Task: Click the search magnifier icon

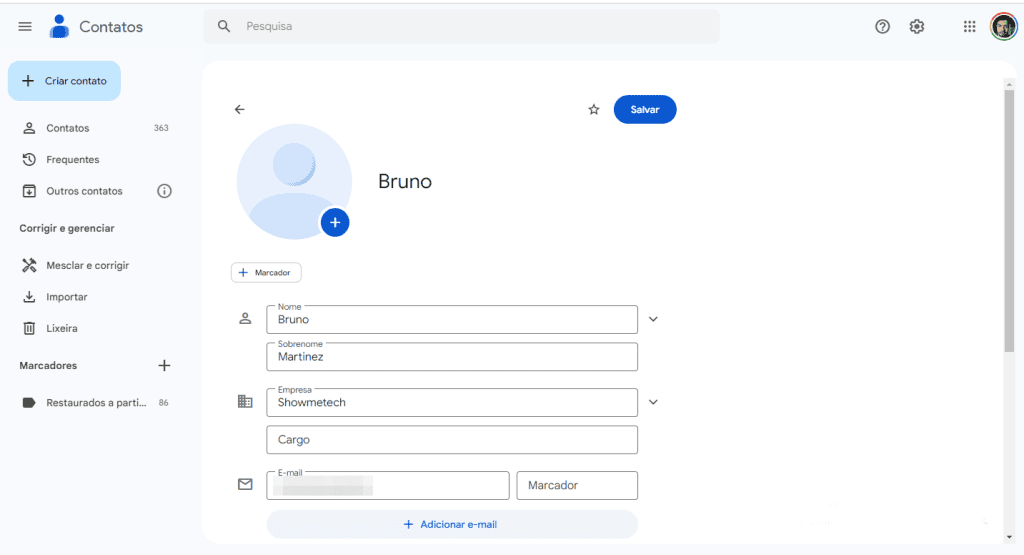Action: pyautogui.click(x=224, y=26)
